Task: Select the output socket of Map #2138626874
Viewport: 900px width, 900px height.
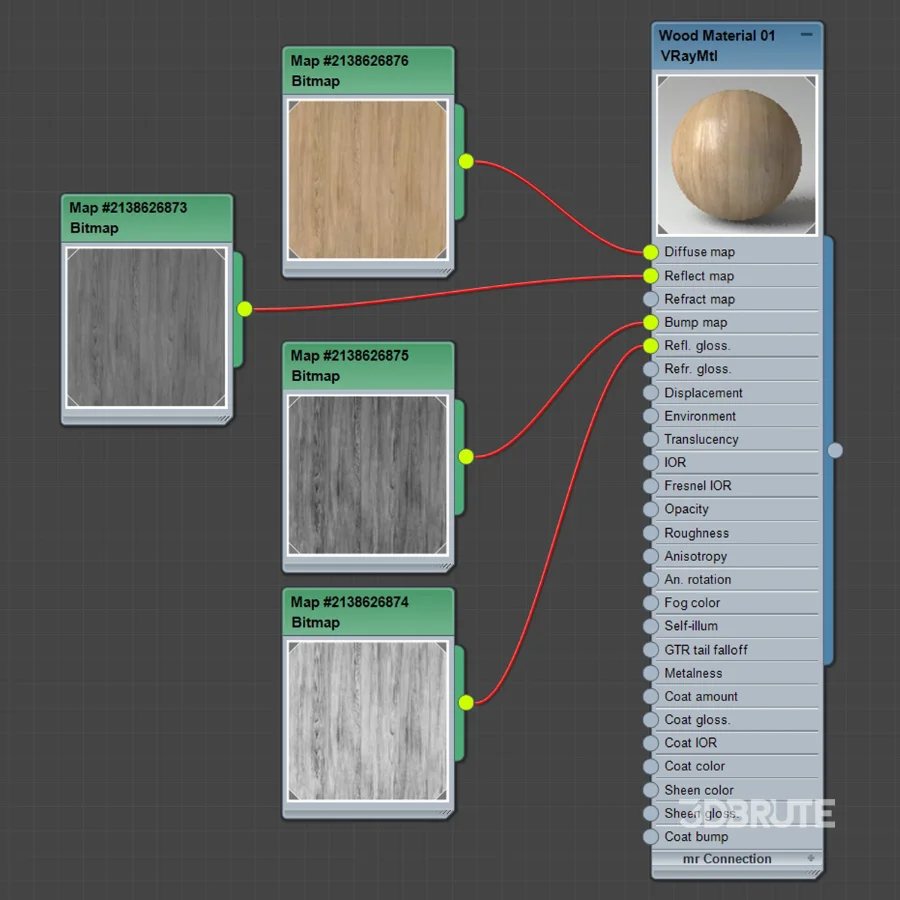Action: [465, 703]
